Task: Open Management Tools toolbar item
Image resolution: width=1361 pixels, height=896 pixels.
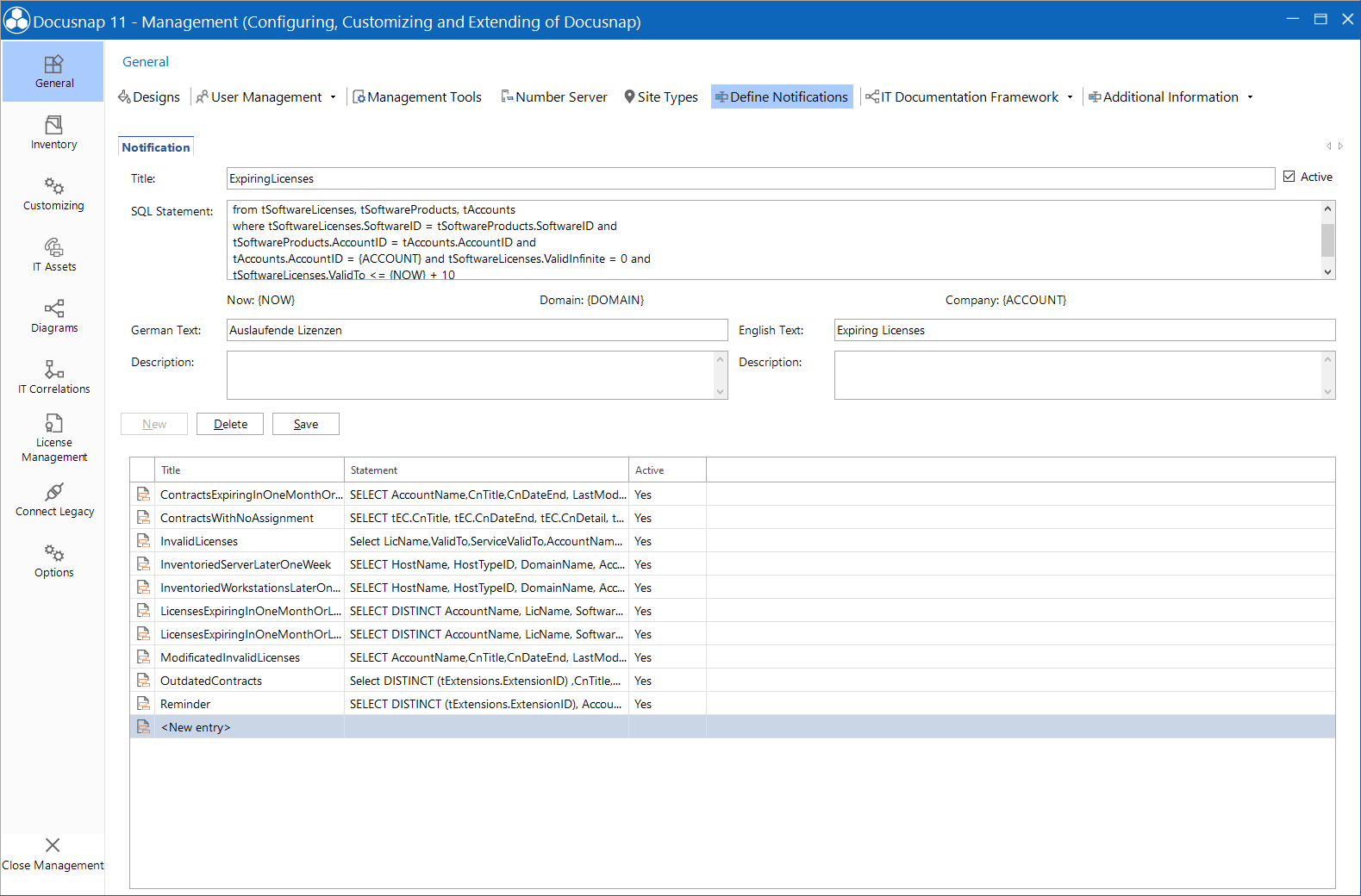Action: pyautogui.click(x=417, y=96)
